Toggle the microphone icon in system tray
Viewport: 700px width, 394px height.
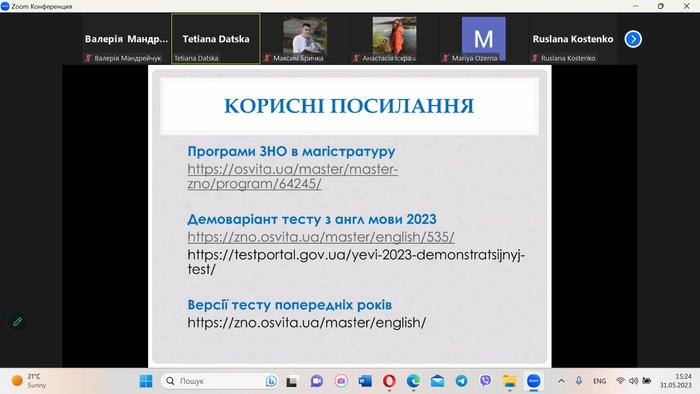point(579,381)
